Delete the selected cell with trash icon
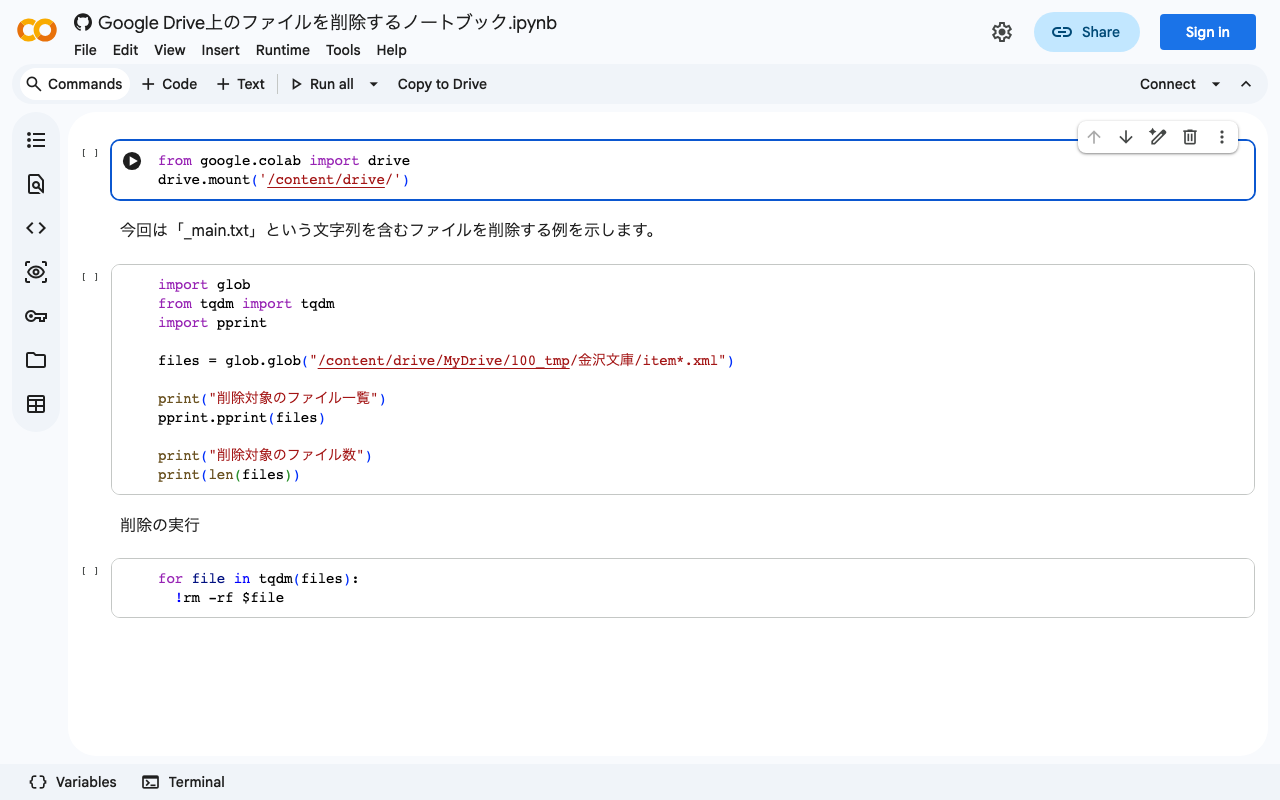This screenshot has width=1280, height=800. coord(1190,137)
